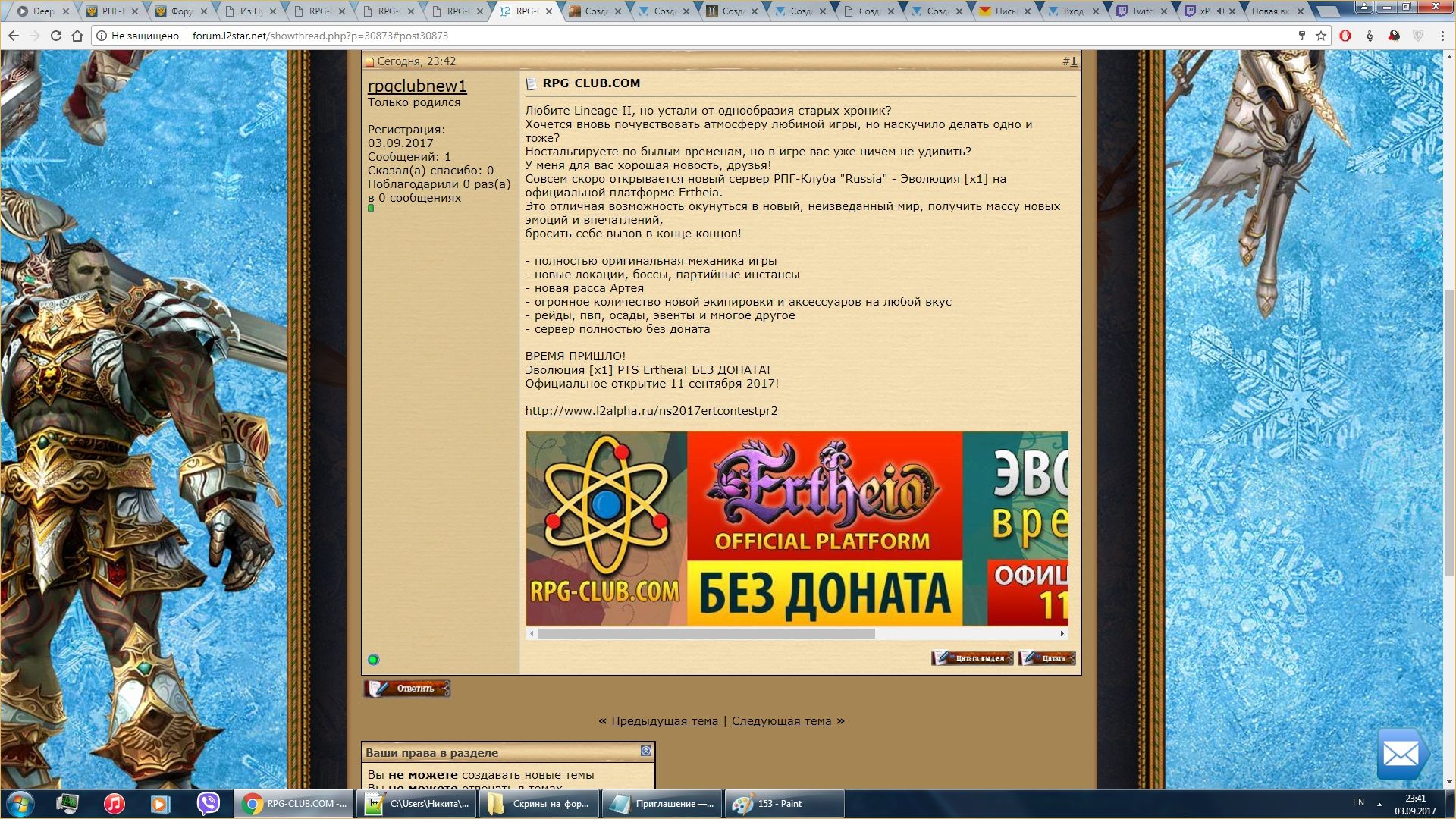Viewport: 1456px width, 819px height.
Task: Launch the iTunes taskbar icon
Action: pyautogui.click(x=114, y=804)
